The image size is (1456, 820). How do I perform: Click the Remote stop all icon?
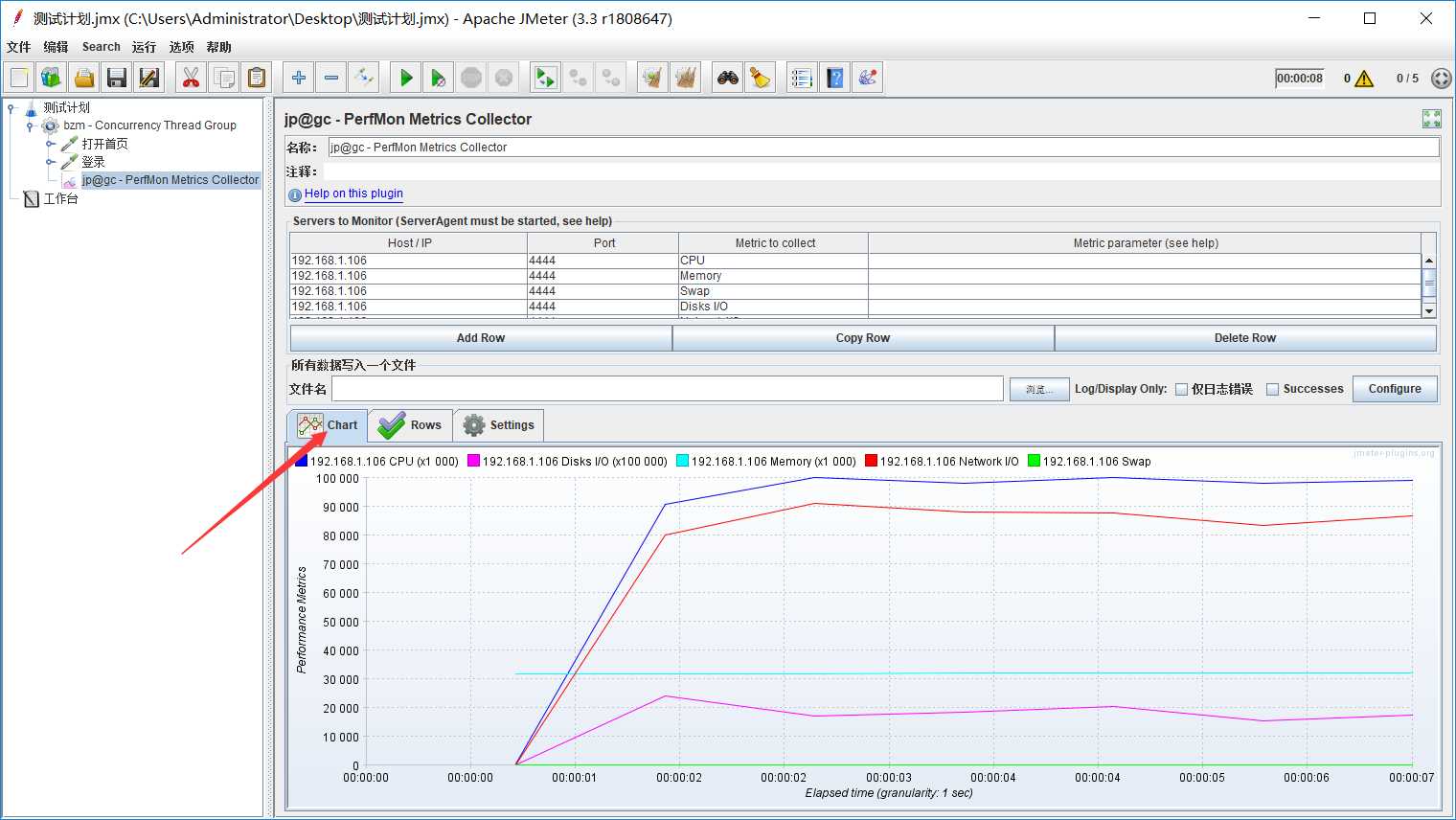(579, 78)
